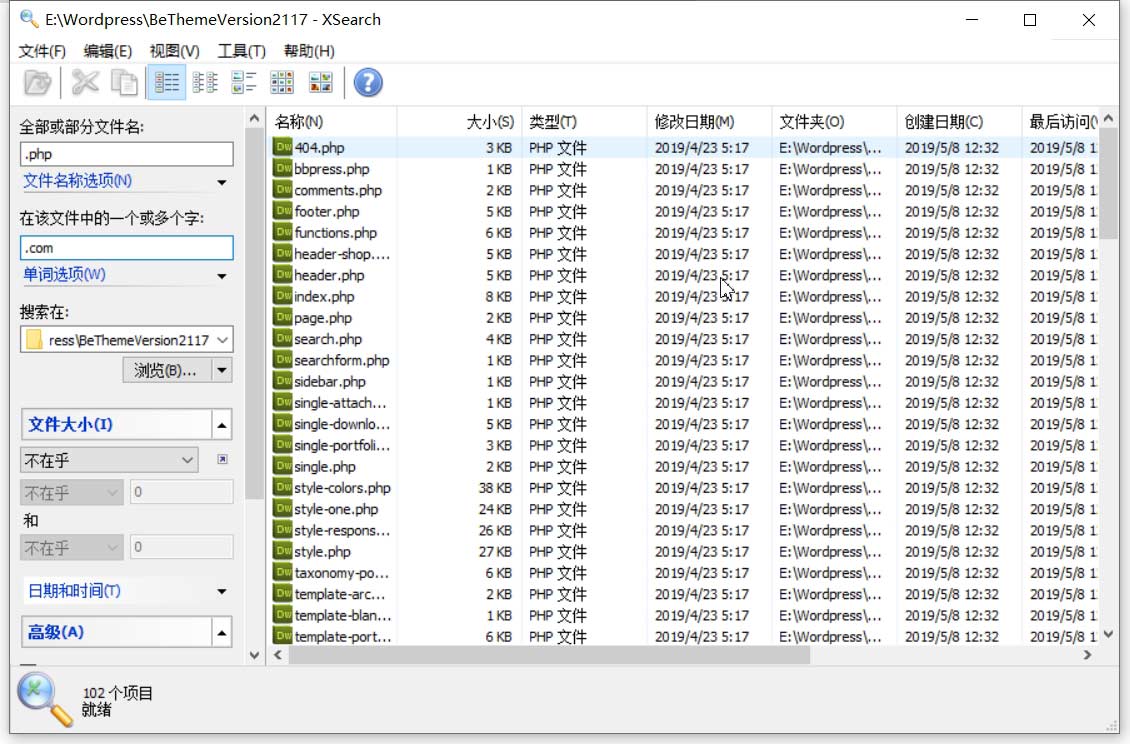Click the XSearch app icon in title bar
This screenshot has height=744, width=1130.
(x=29, y=19)
